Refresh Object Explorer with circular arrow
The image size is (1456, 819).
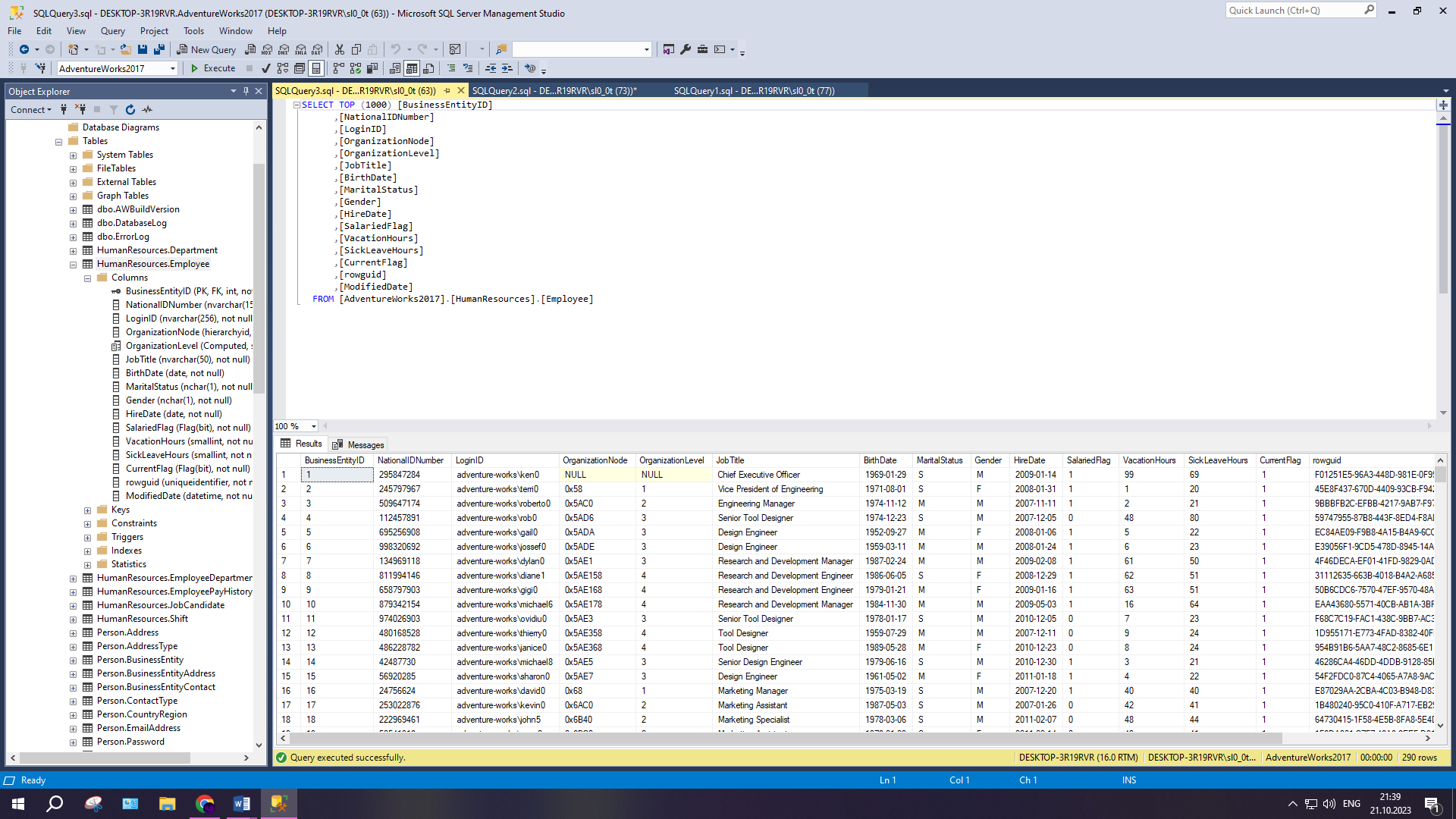[130, 110]
